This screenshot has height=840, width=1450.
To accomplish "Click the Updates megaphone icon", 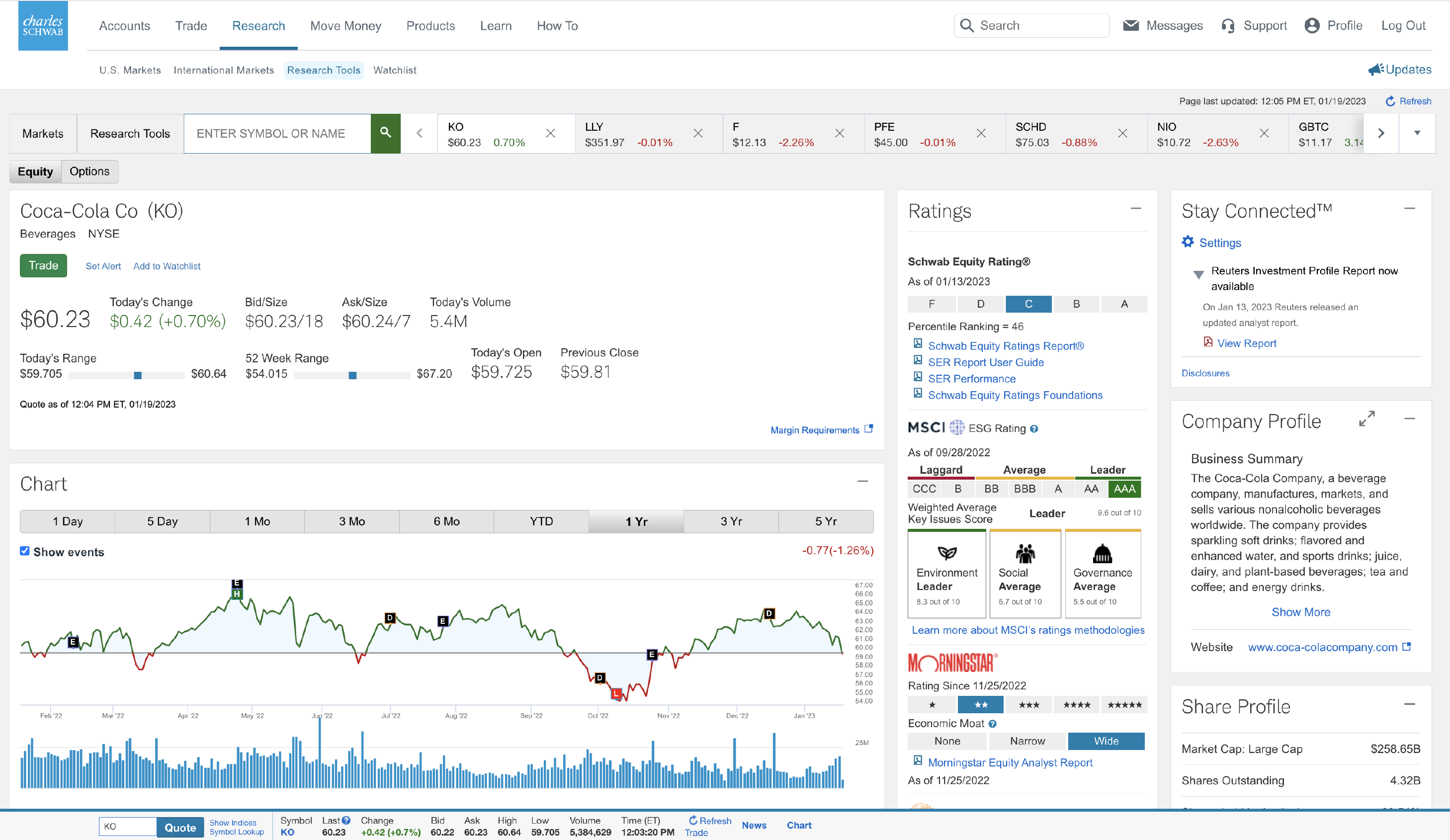I will click(1376, 70).
